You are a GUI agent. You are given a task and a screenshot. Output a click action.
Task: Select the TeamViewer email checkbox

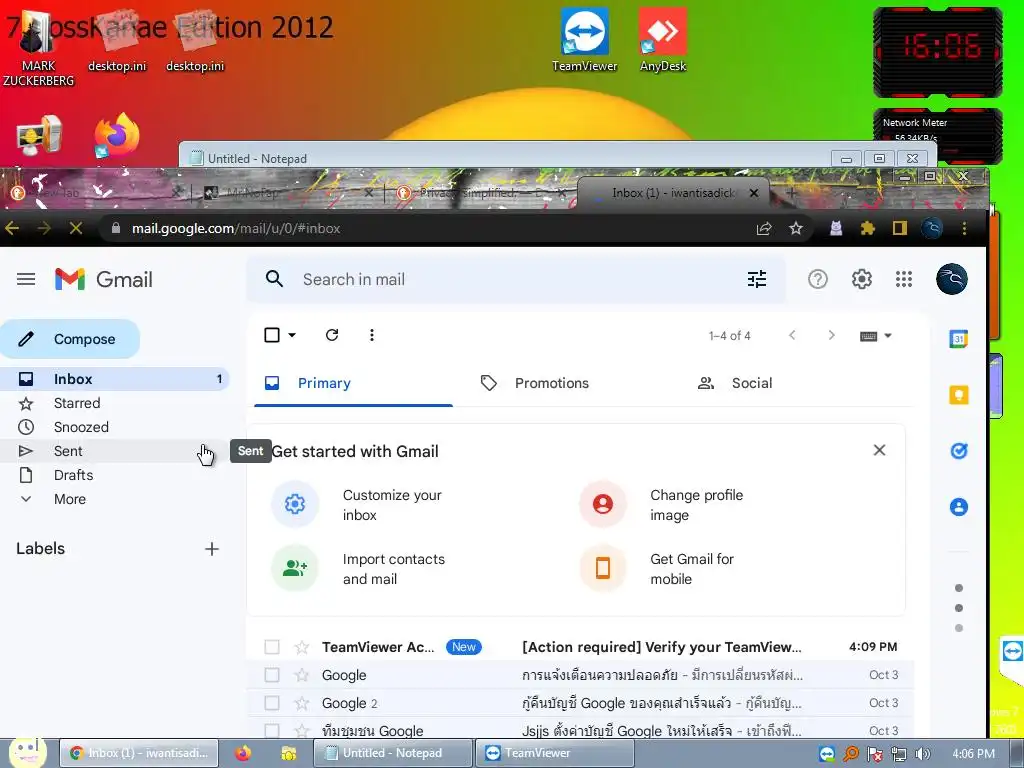(x=272, y=647)
